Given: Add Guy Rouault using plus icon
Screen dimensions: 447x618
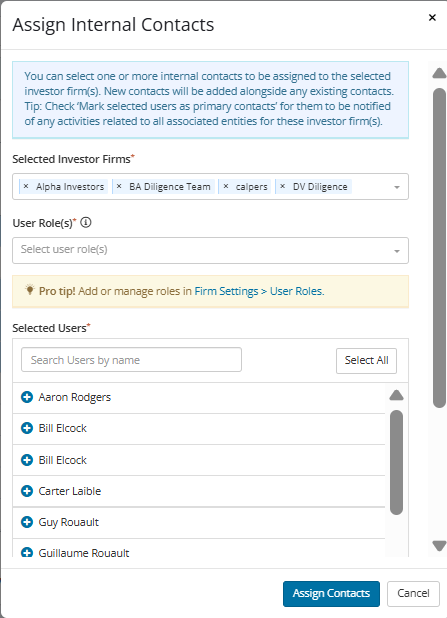Looking at the screenshot, I should tap(27, 522).
